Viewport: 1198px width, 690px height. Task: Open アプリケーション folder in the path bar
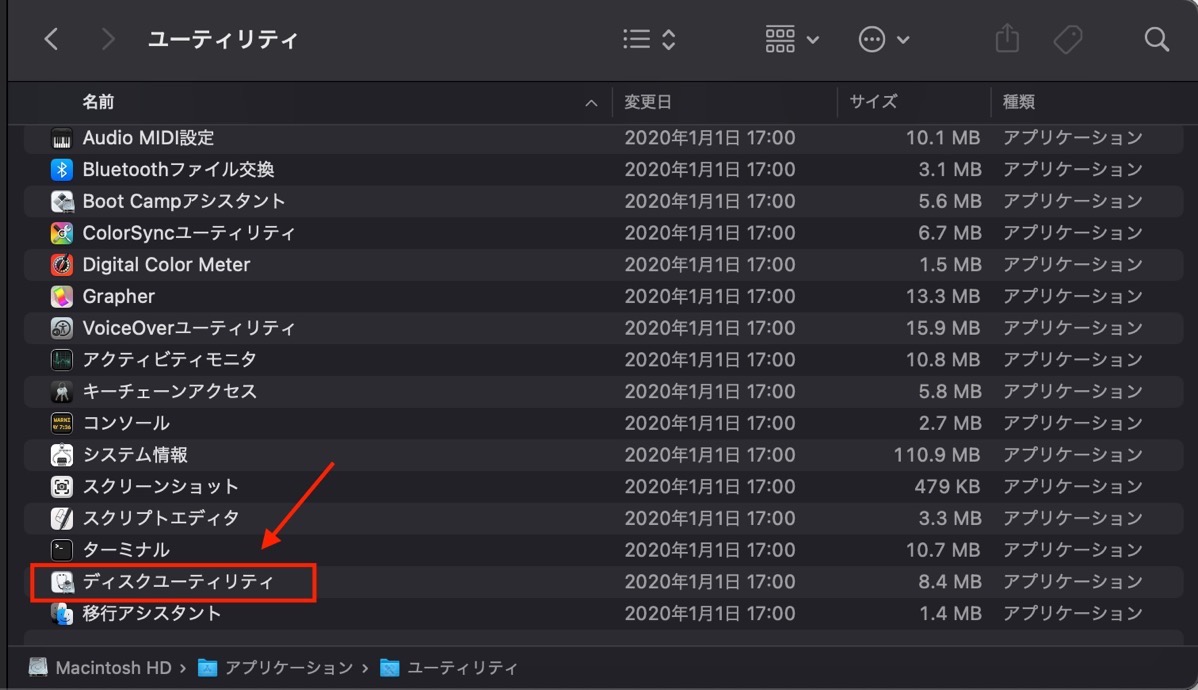click(x=276, y=667)
